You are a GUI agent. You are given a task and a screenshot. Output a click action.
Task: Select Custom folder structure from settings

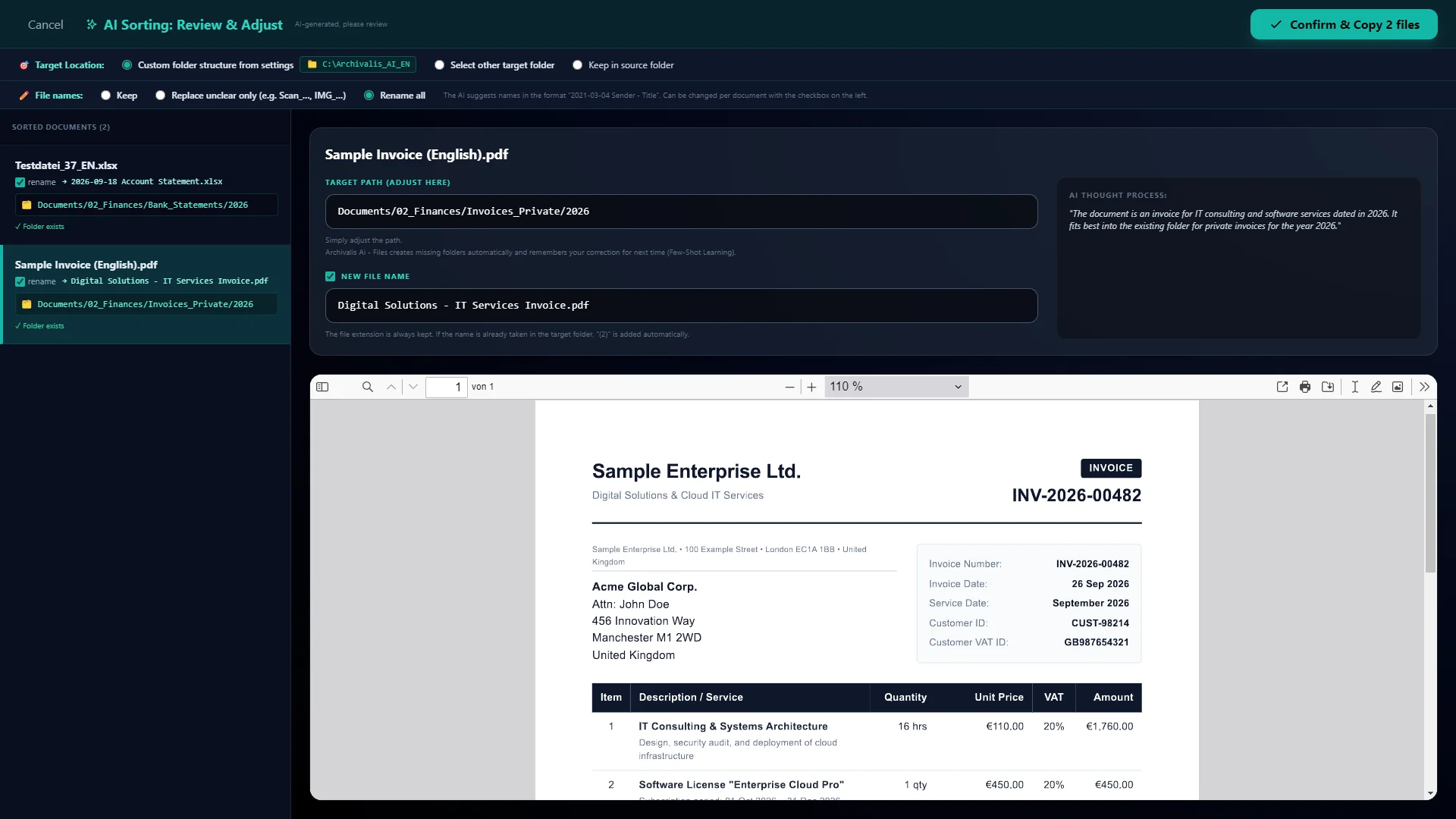127,65
